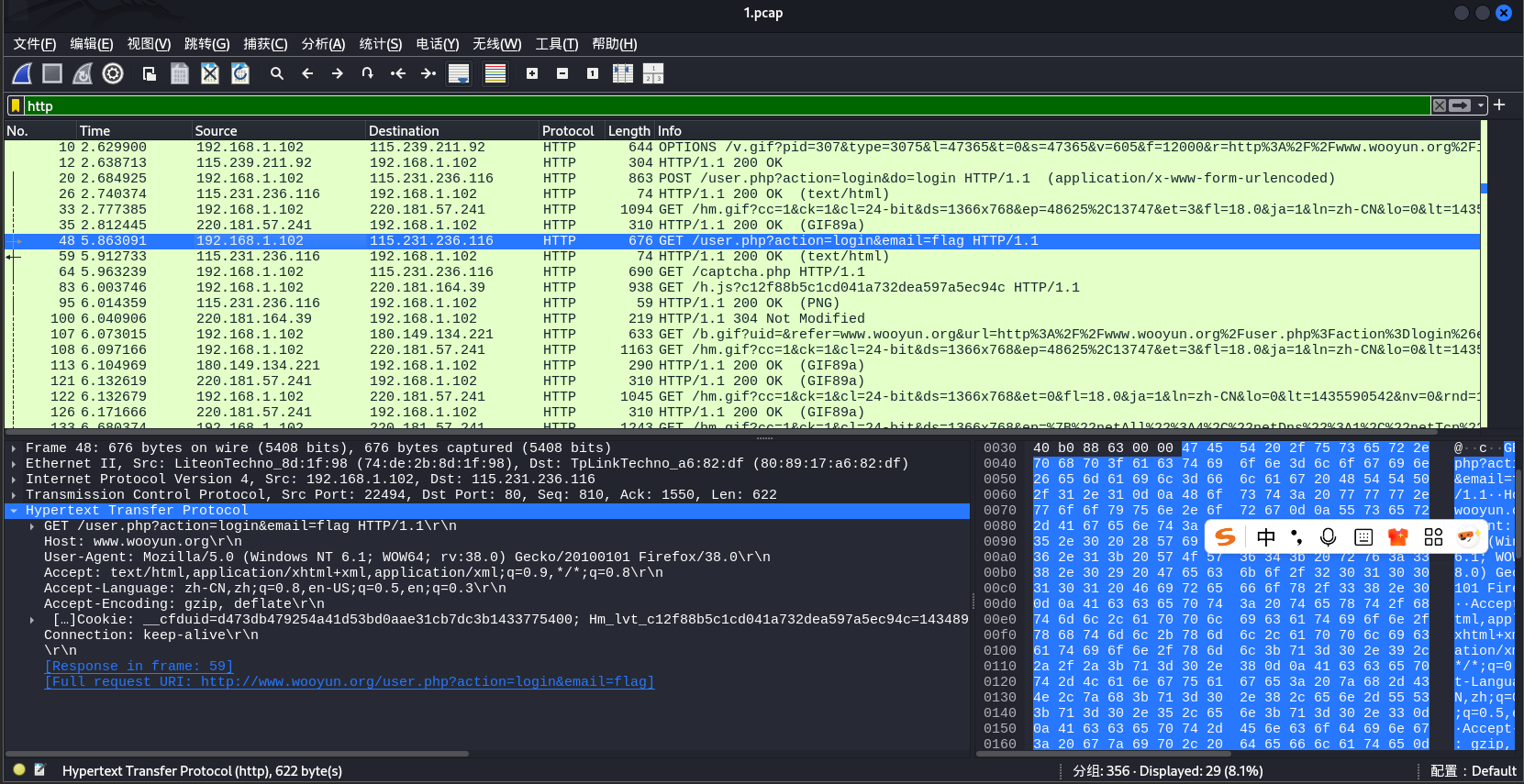Reset text to normal size

[x=593, y=73]
